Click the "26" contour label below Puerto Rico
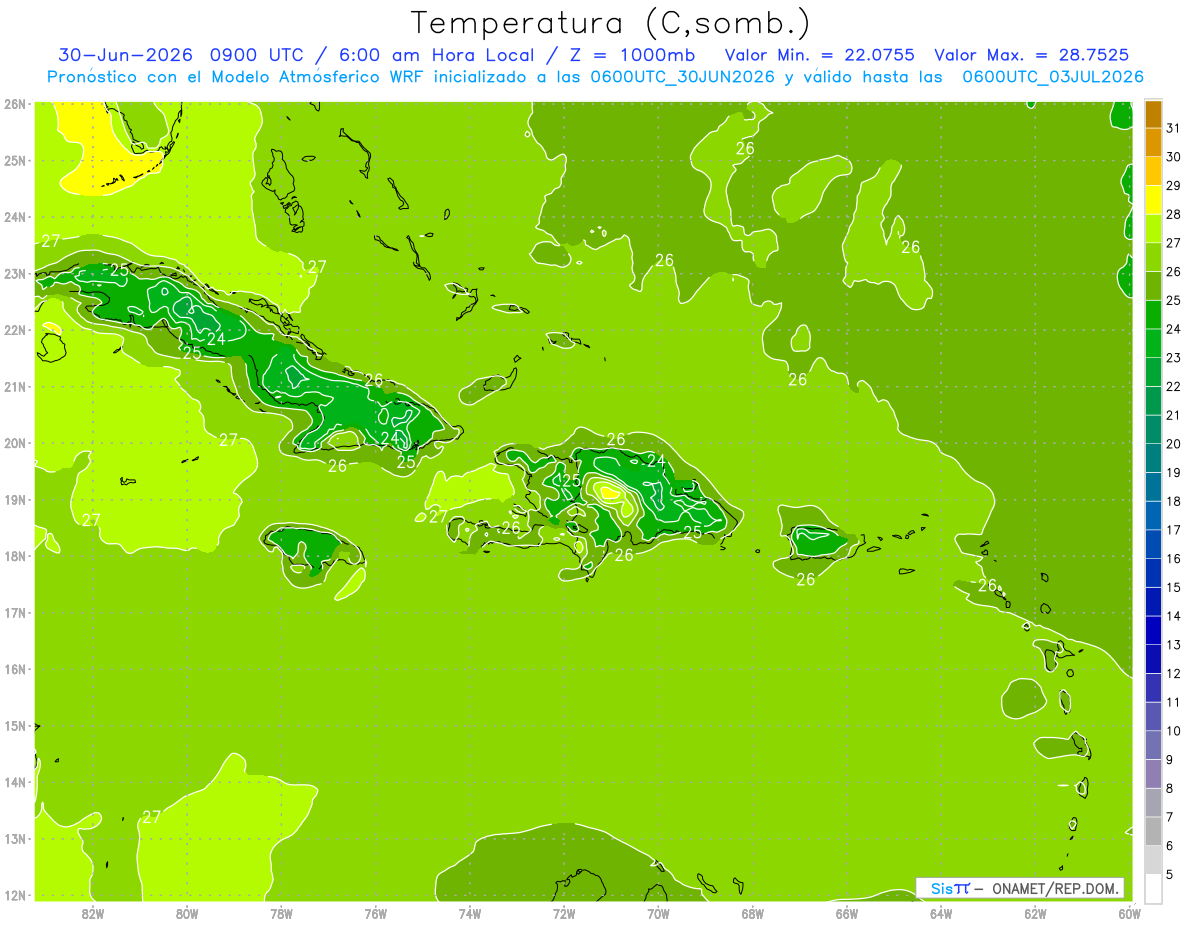Image resolution: width=1200 pixels, height=927 pixels. (806, 579)
